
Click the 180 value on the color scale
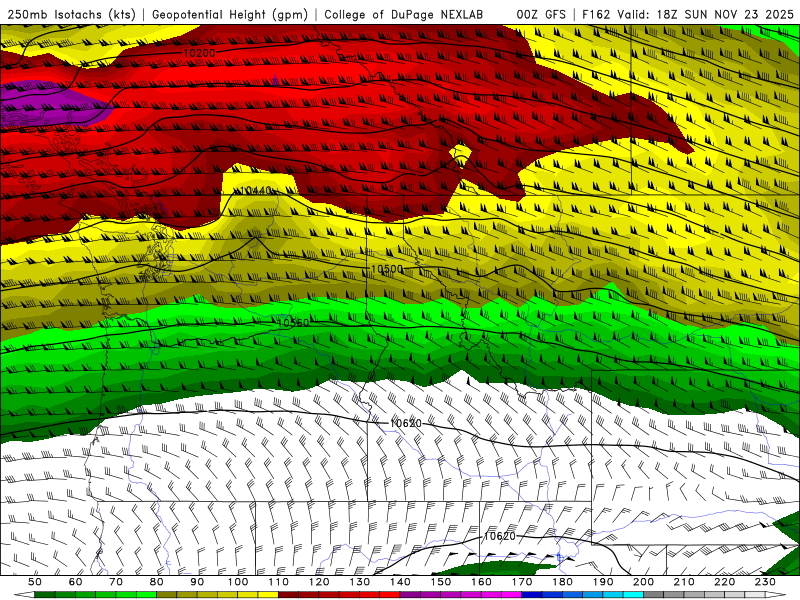pyautogui.click(x=562, y=582)
